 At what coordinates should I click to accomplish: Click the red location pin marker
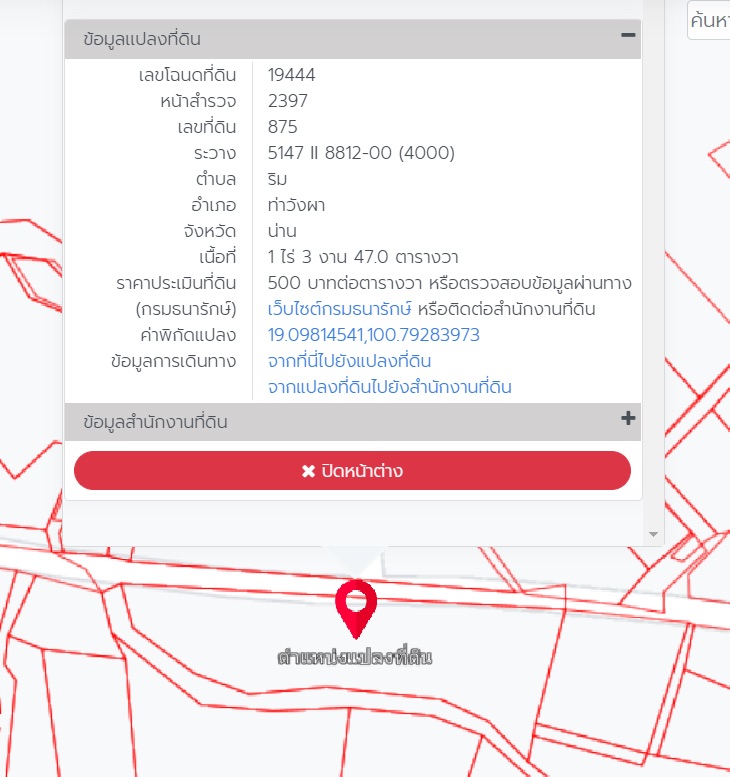click(x=356, y=609)
